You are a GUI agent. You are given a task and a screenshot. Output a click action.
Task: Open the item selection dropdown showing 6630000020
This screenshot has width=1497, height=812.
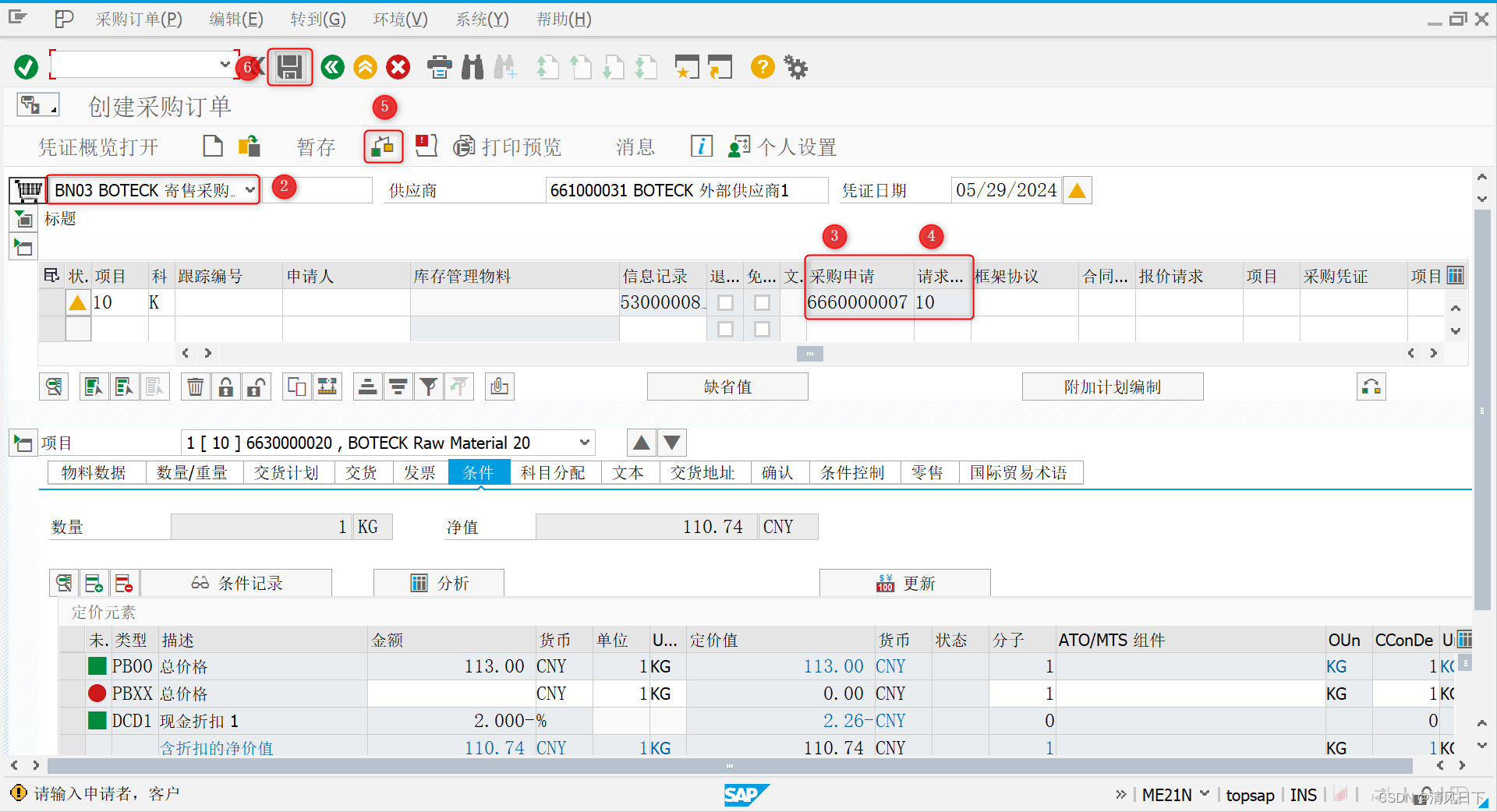tap(584, 443)
